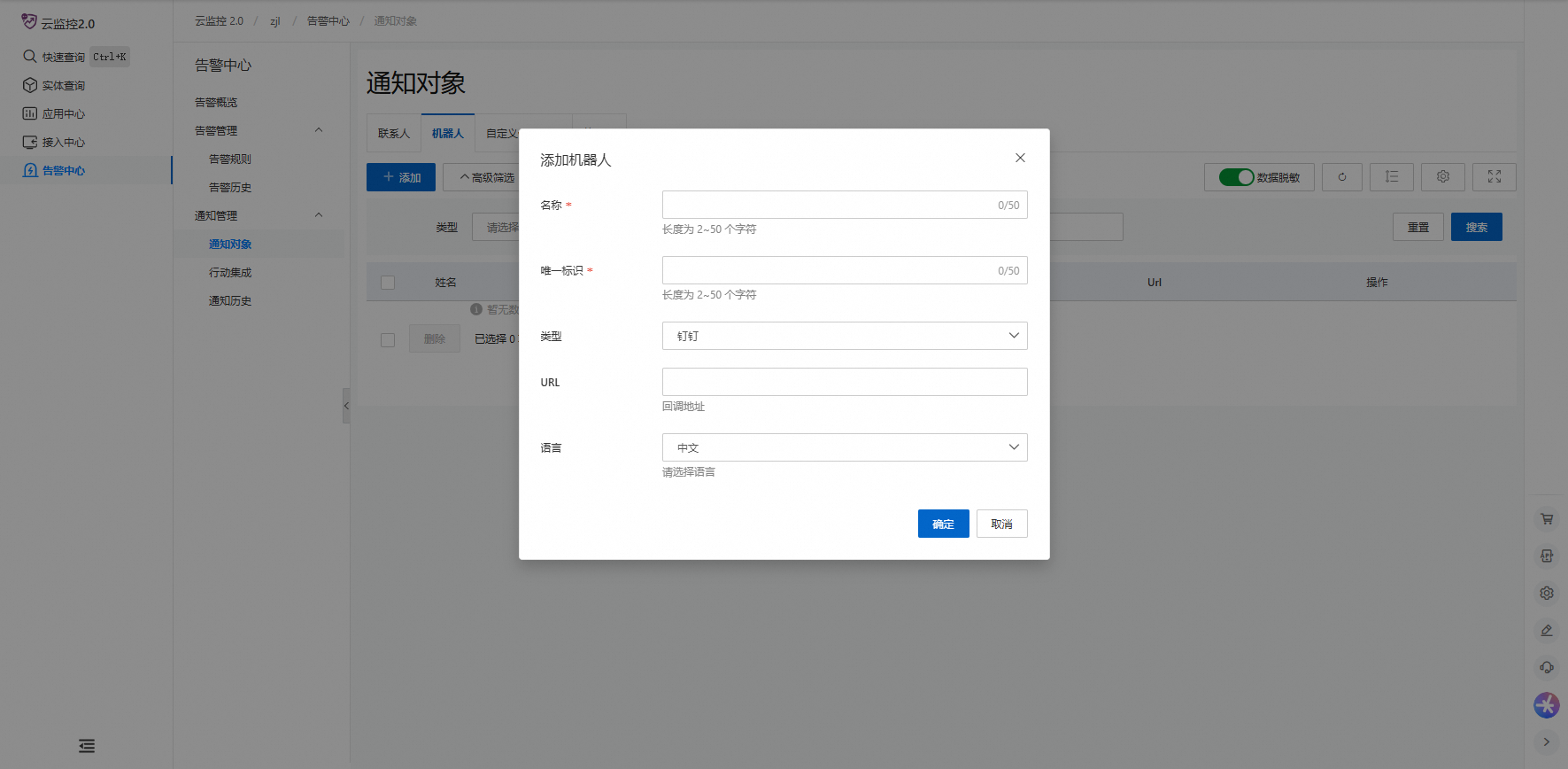The image size is (1568, 769).
Task: Close the 添加机器人 dialog
Action: tap(1020, 158)
